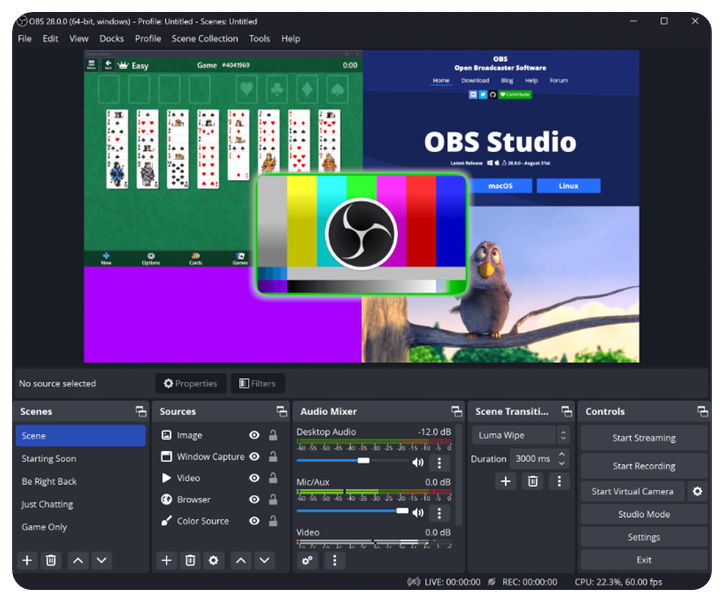The width and height of the screenshot is (724, 602).
Task: Toggle visibility of Browser source
Action: click(254, 499)
